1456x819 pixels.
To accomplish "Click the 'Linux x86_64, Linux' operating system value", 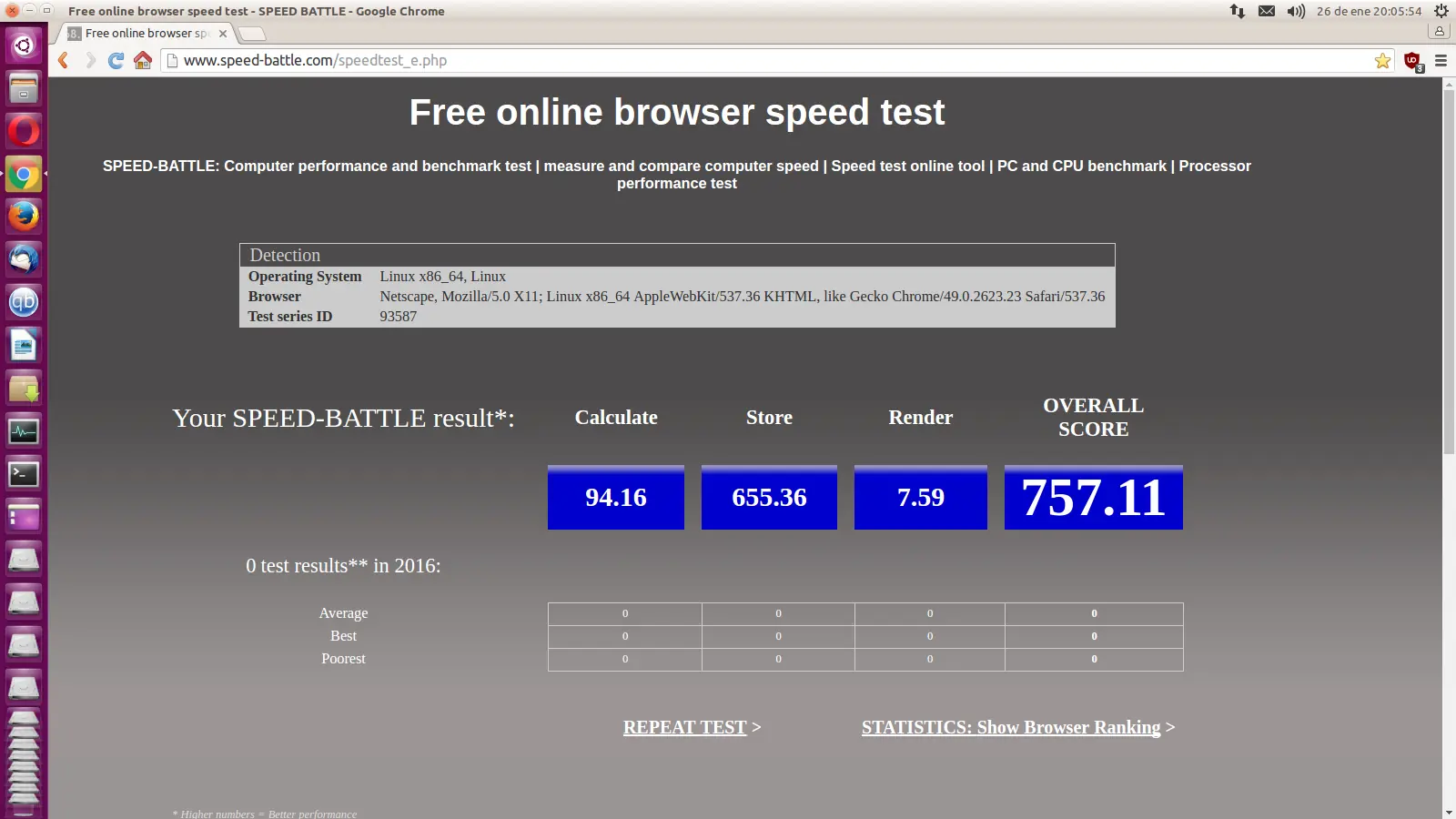I will (x=442, y=277).
